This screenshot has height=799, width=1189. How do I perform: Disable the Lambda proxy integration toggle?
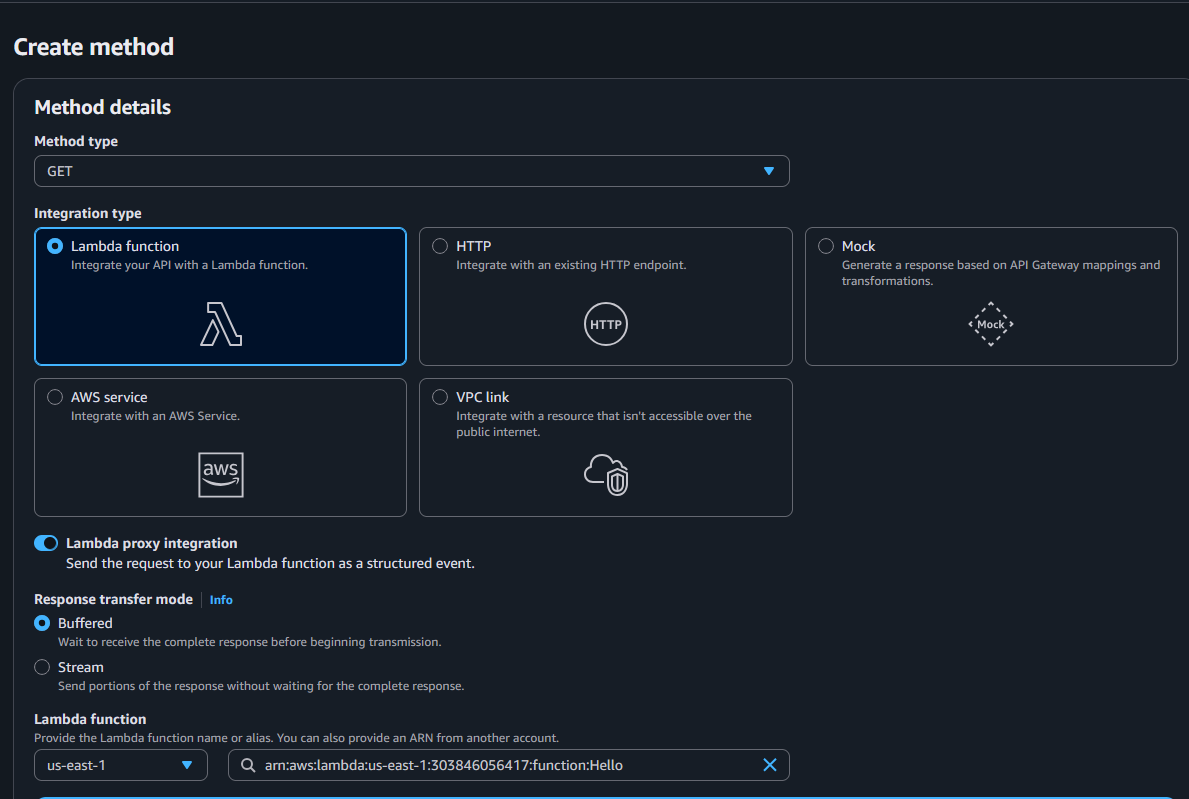tap(46, 543)
